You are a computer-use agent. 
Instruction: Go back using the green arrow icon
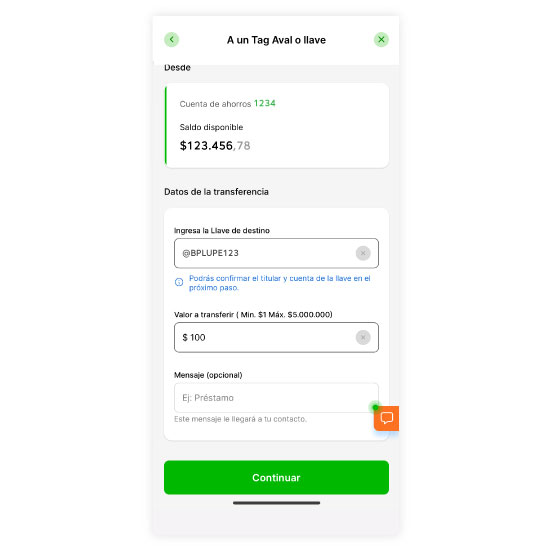pyautogui.click(x=172, y=40)
